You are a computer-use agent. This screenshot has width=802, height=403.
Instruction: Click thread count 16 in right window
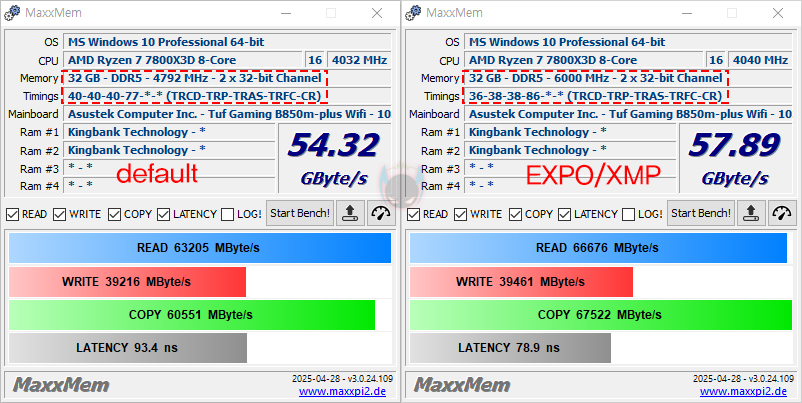[716, 60]
